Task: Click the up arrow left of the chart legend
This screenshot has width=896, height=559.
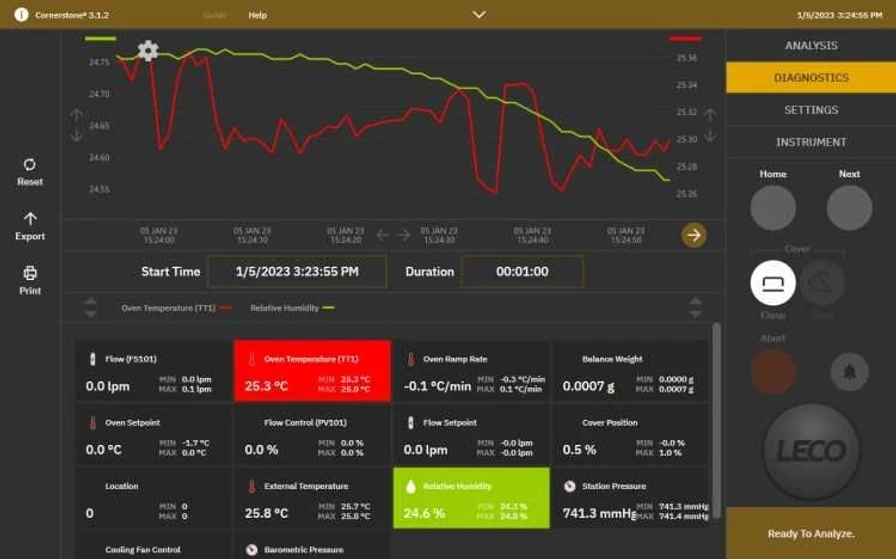Action: tap(91, 301)
